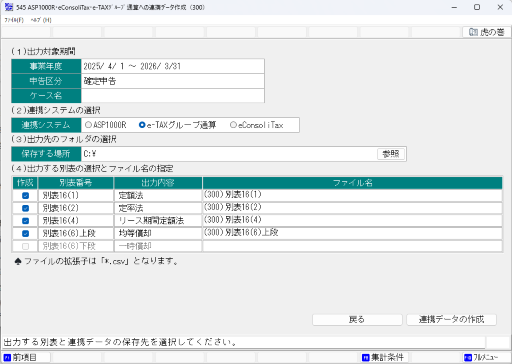Click the 別表番号 column header
The height and width of the screenshot is (364, 512).
[76, 183]
